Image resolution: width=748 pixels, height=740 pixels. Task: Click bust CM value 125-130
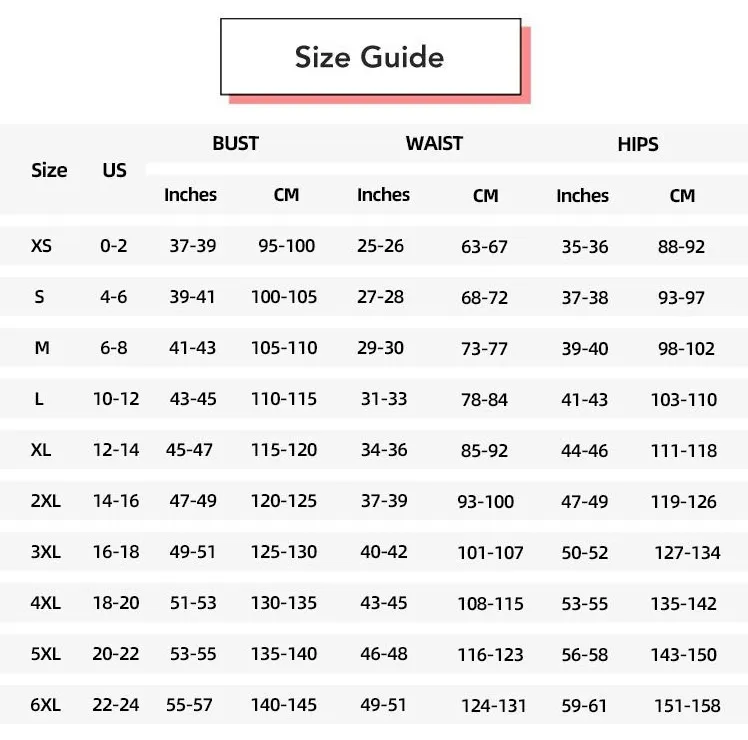coord(284,552)
